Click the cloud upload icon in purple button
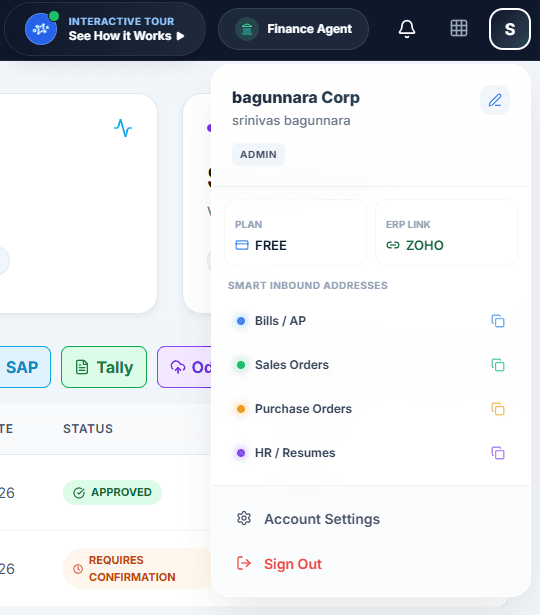Image resolution: width=540 pixels, height=615 pixels. (x=178, y=367)
